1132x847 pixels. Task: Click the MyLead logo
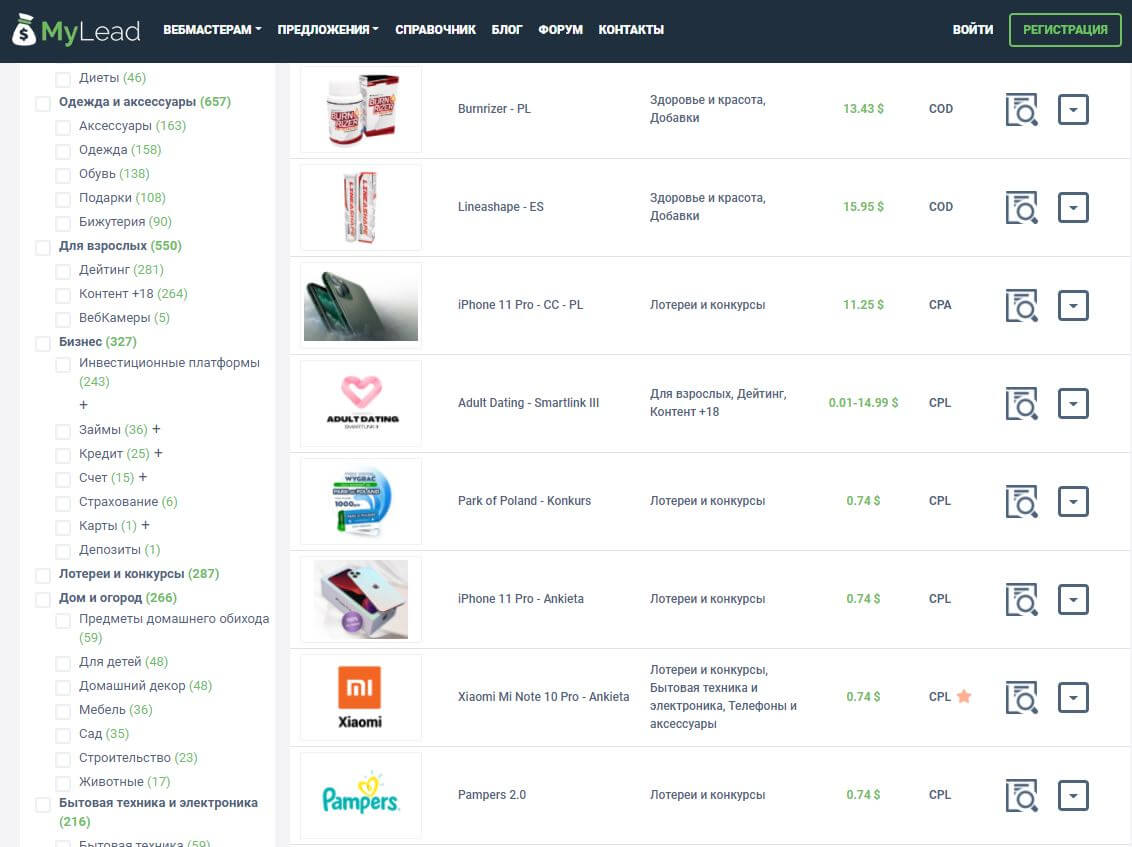tap(76, 30)
